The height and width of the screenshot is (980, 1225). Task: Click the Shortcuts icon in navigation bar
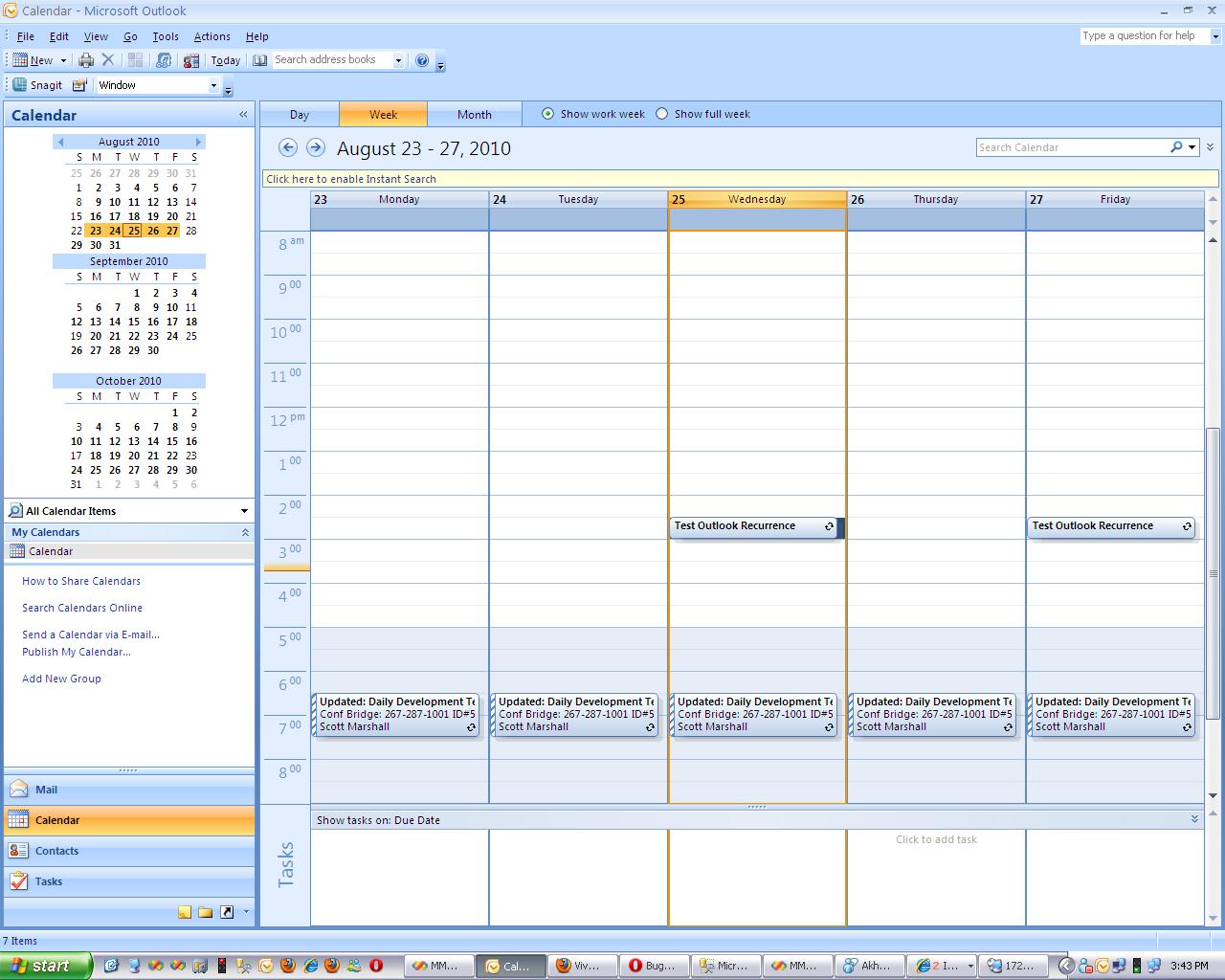227,912
